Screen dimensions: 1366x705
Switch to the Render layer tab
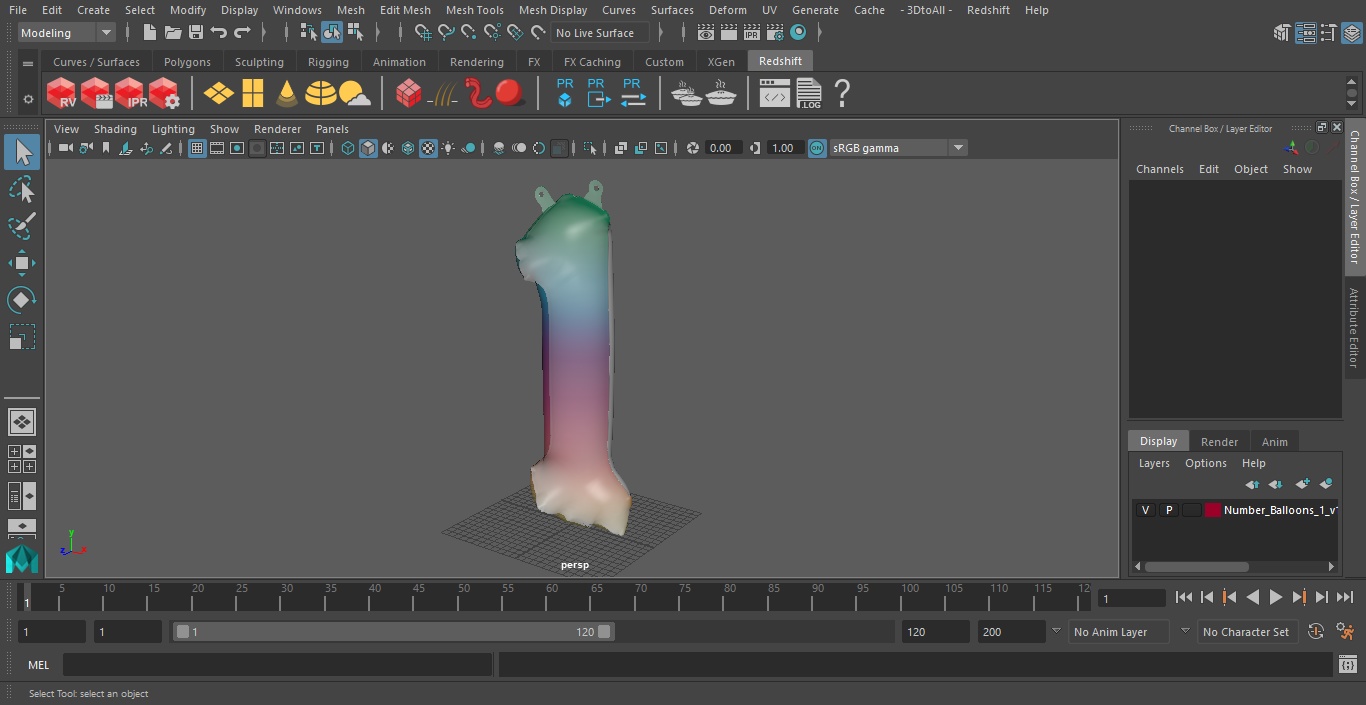pos(1219,442)
